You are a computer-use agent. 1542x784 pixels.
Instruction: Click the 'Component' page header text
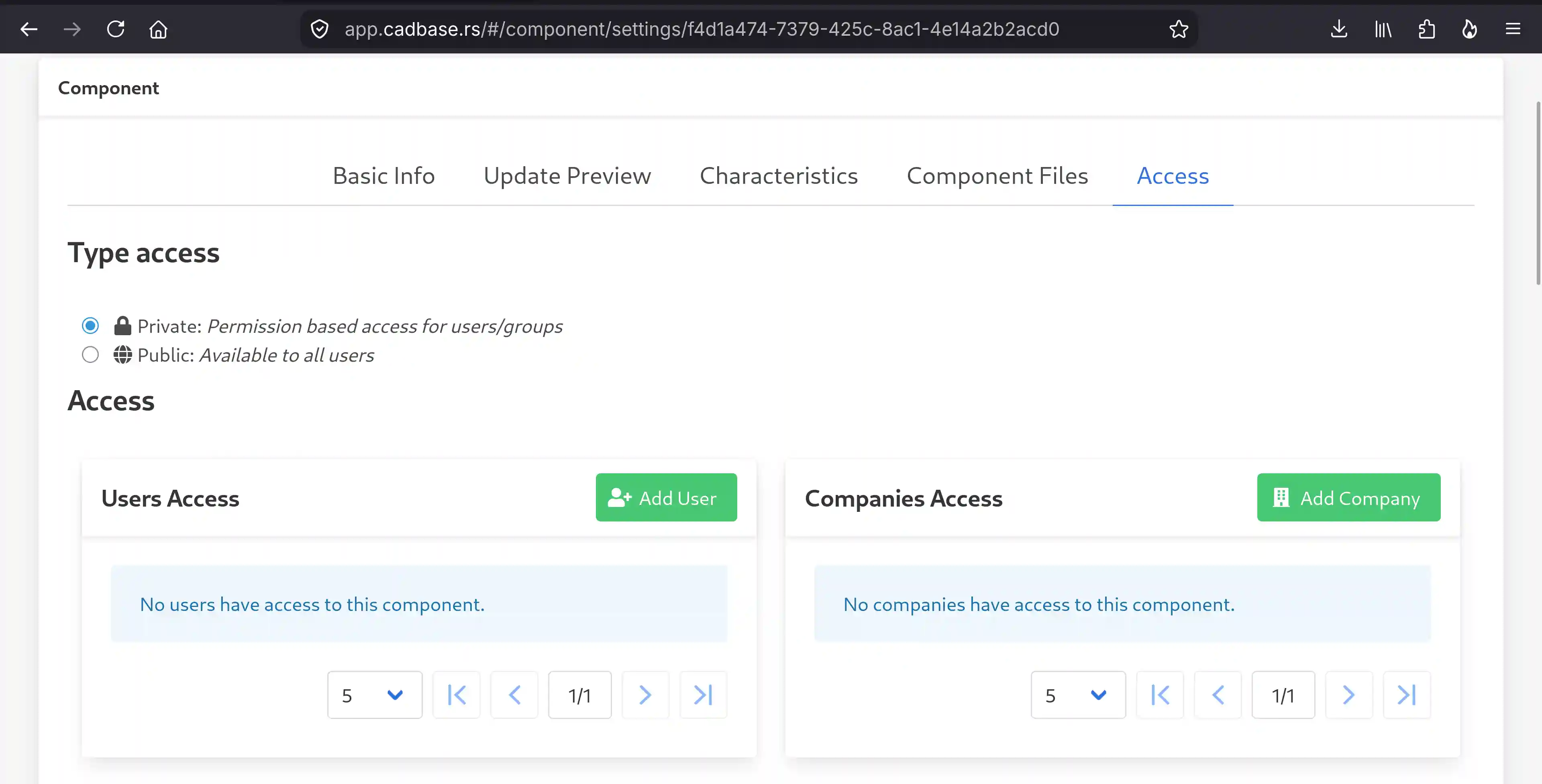108,88
